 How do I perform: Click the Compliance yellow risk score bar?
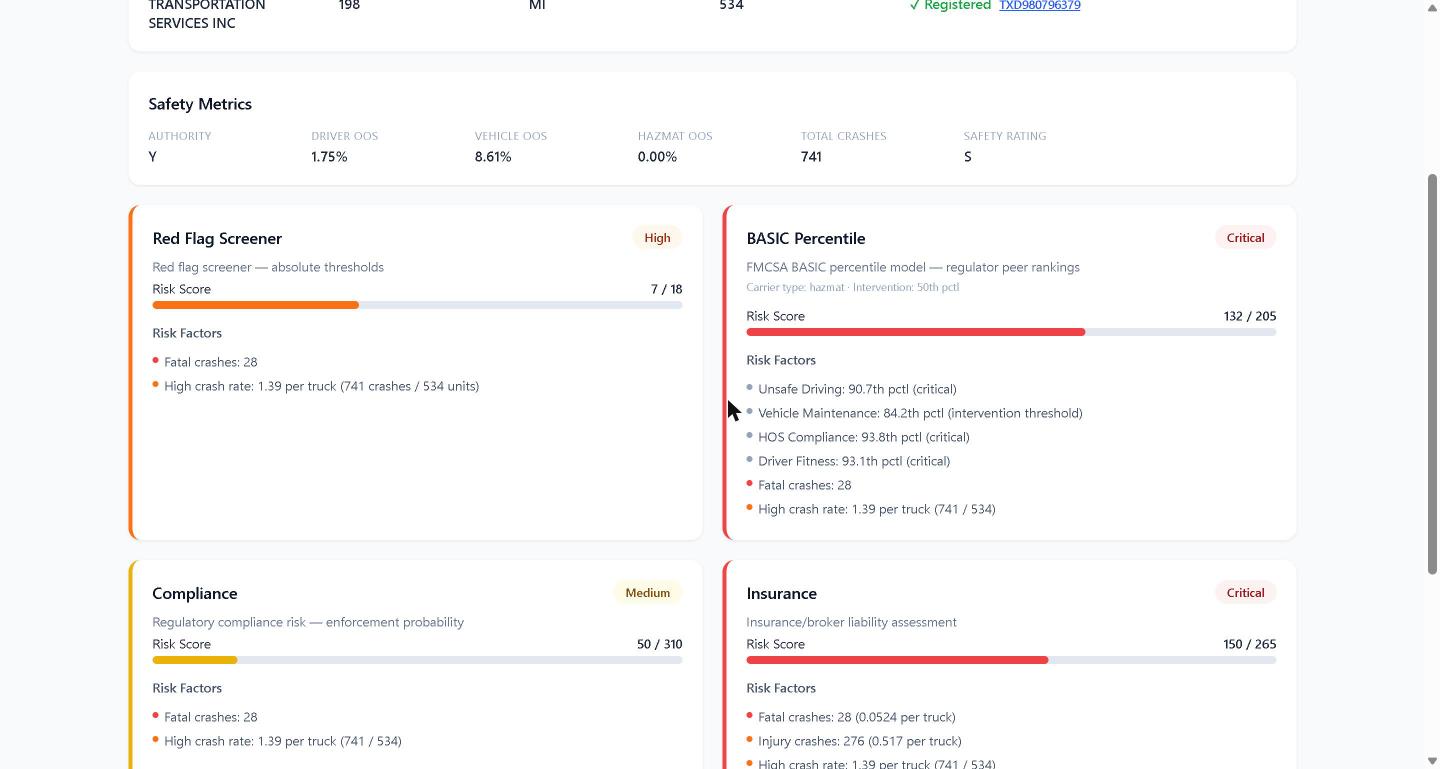pos(417,660)
